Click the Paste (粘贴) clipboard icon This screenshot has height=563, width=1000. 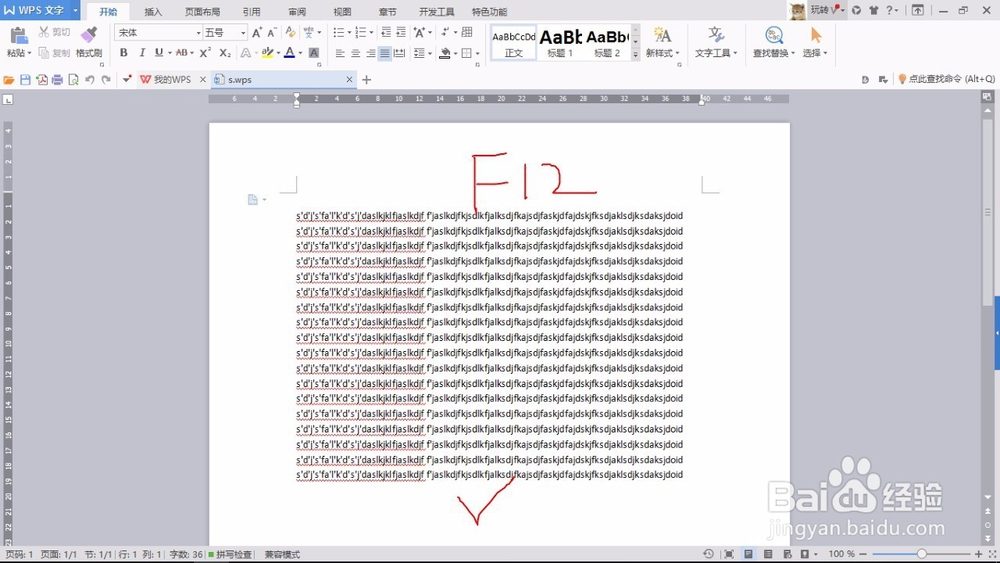[x=18, y=36]
